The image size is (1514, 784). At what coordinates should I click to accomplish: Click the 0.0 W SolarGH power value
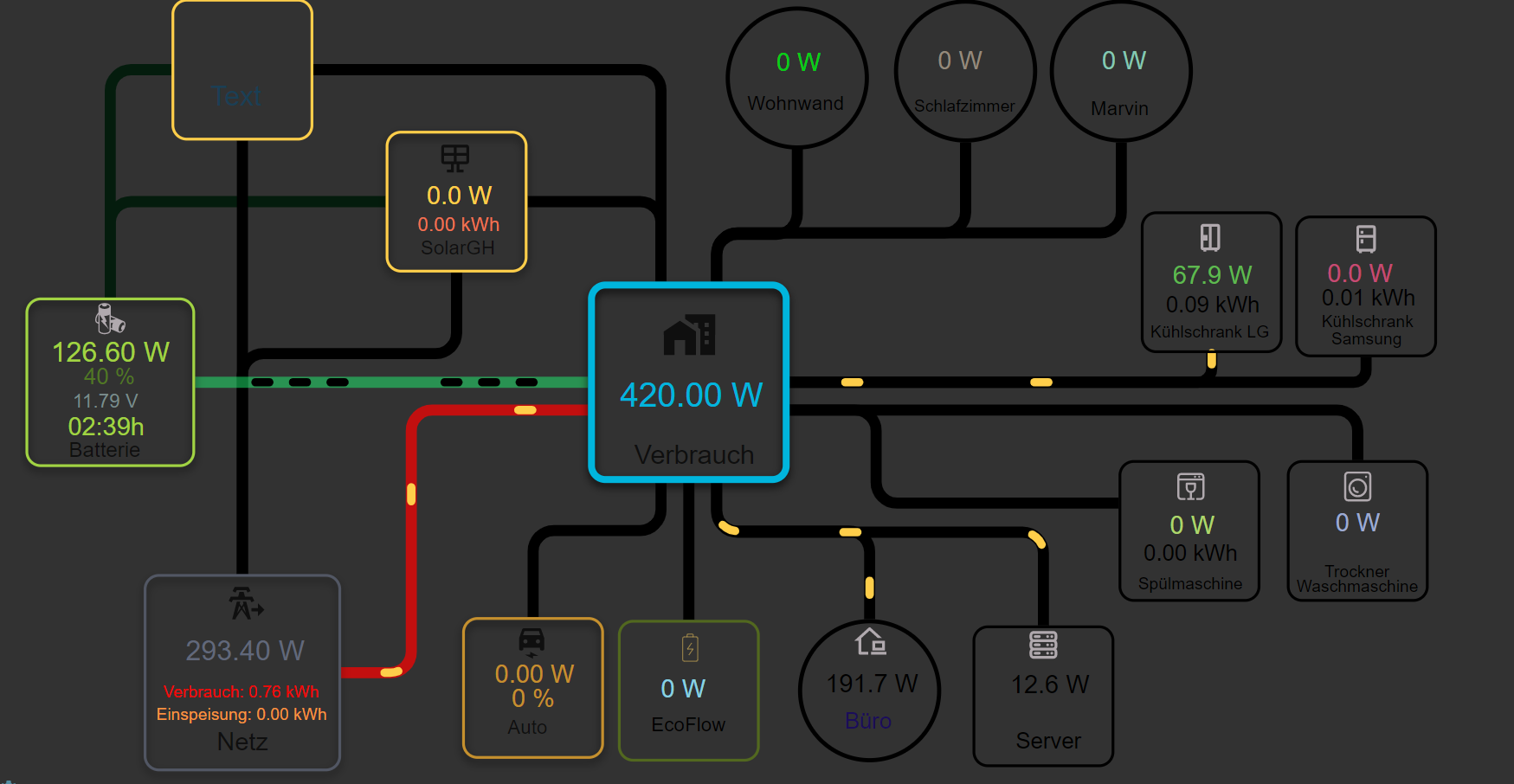(459, 196)
